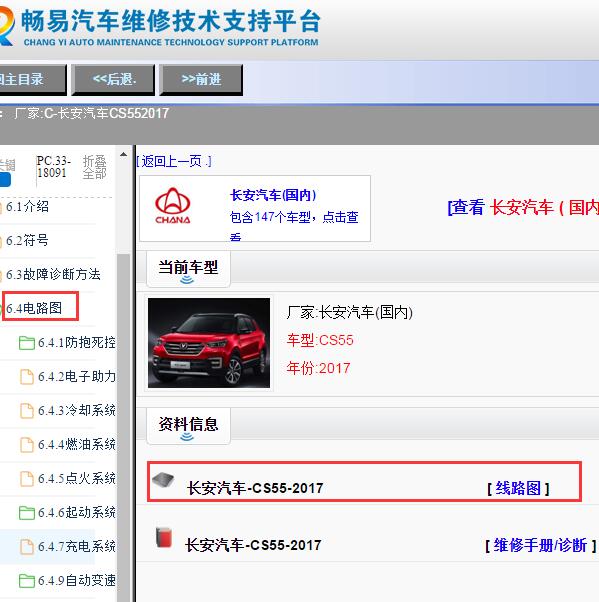The image size is (599, 602).
Task: Click green folder icon of 6.4.9
Action: [26, 581]
